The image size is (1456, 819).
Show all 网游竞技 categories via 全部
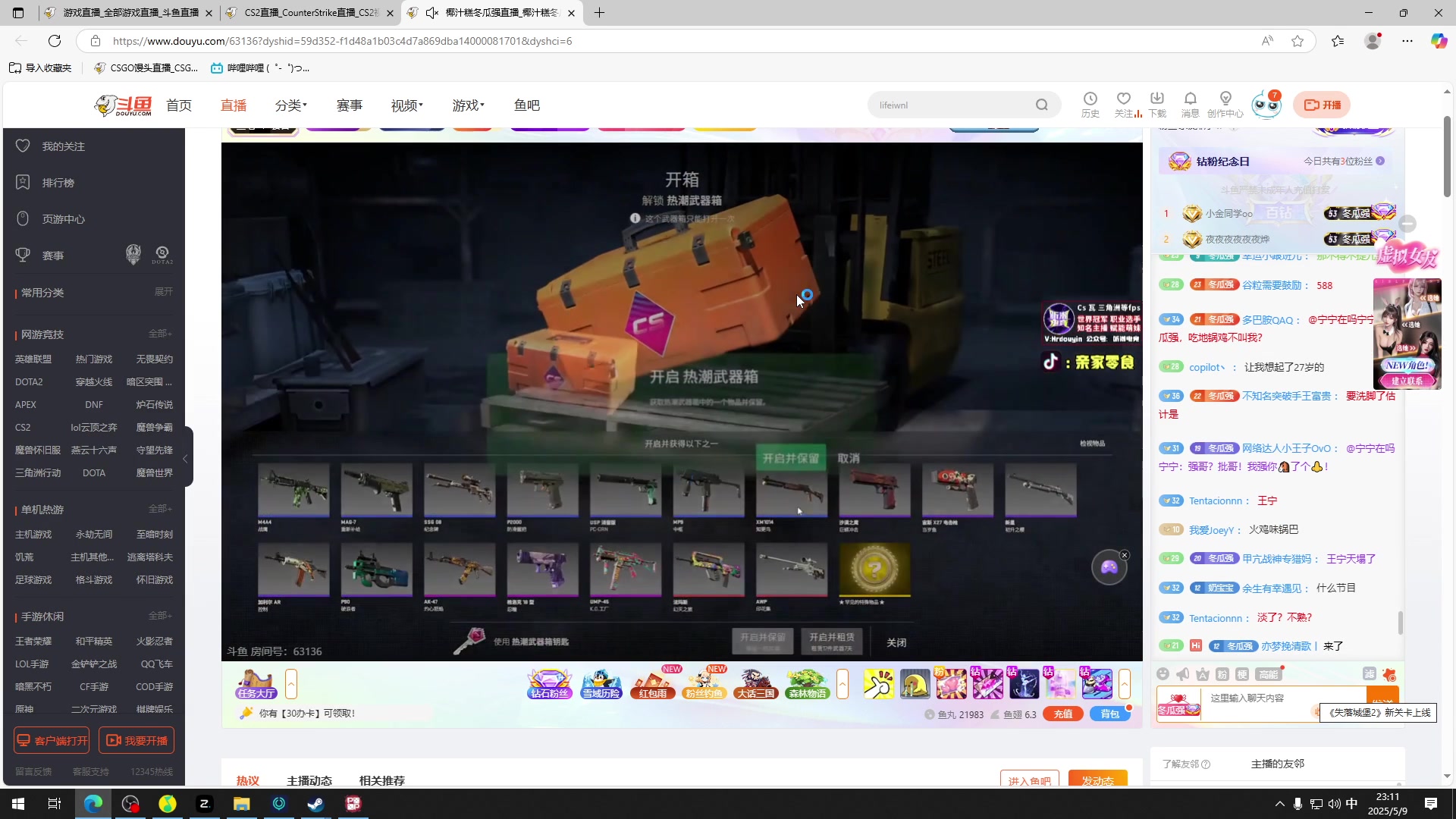160,334
